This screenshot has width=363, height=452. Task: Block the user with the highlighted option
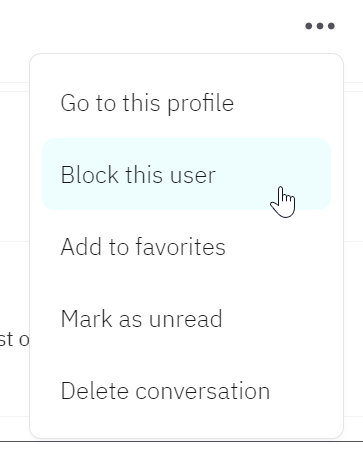[187, 174]
